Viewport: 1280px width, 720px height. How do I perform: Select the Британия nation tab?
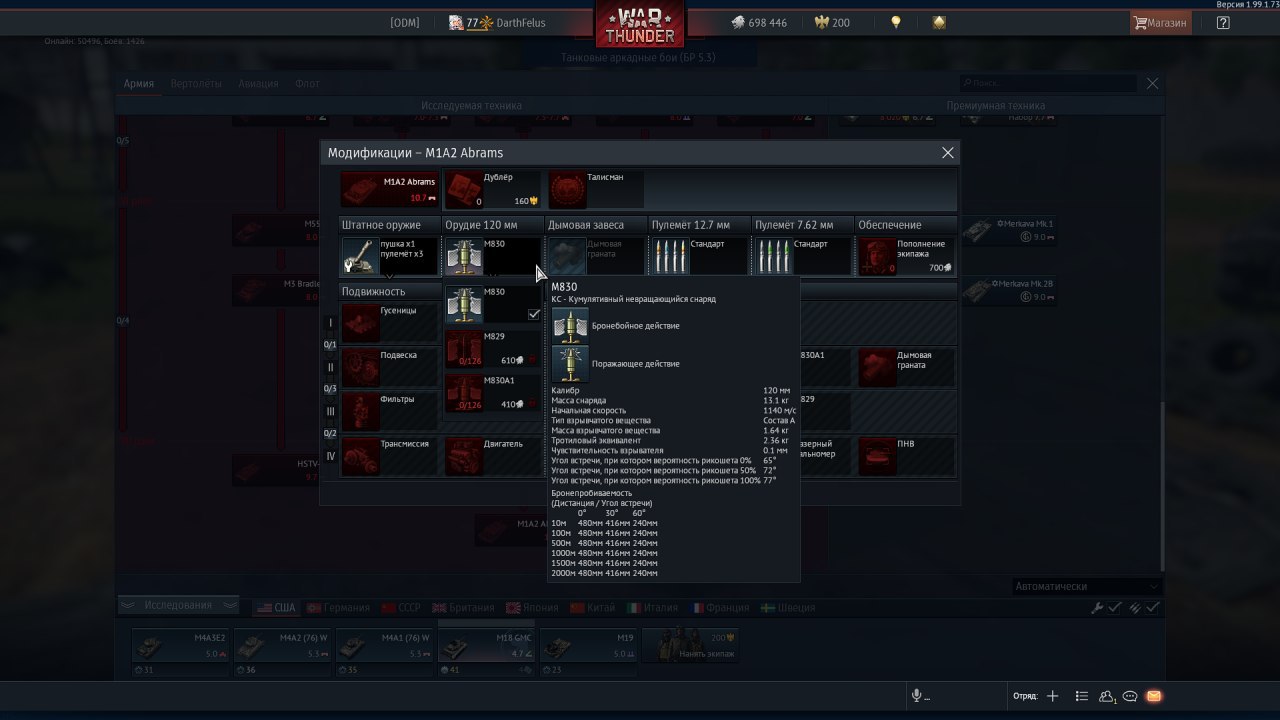click(463, 608)
